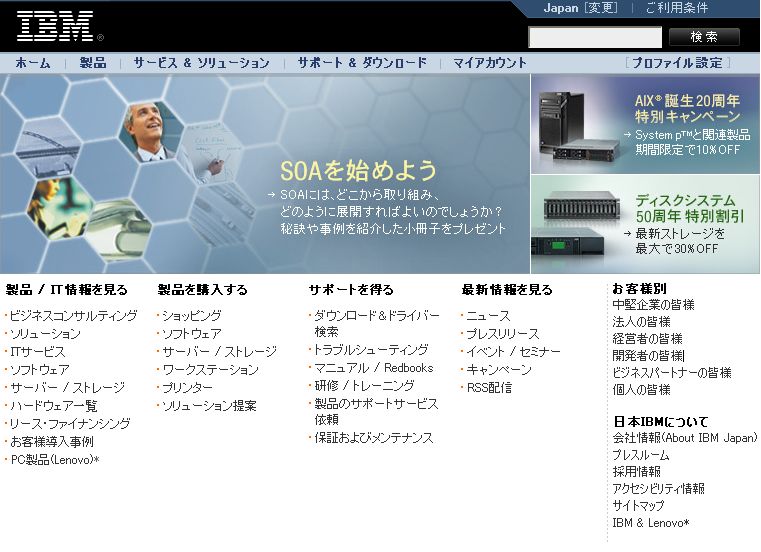Open the ご利用条件 terms link
Screen dimensions: 761x552
[x=677, y=8]
